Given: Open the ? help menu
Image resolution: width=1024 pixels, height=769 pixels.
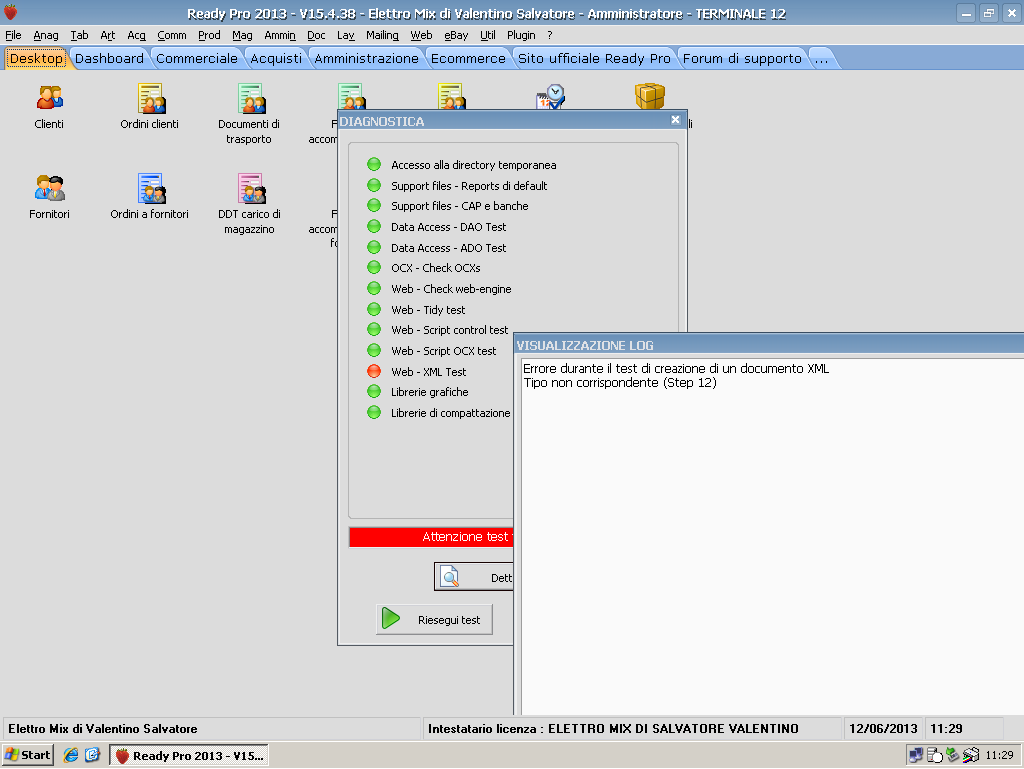Looking at the screenshot, I should click(550, 35).
